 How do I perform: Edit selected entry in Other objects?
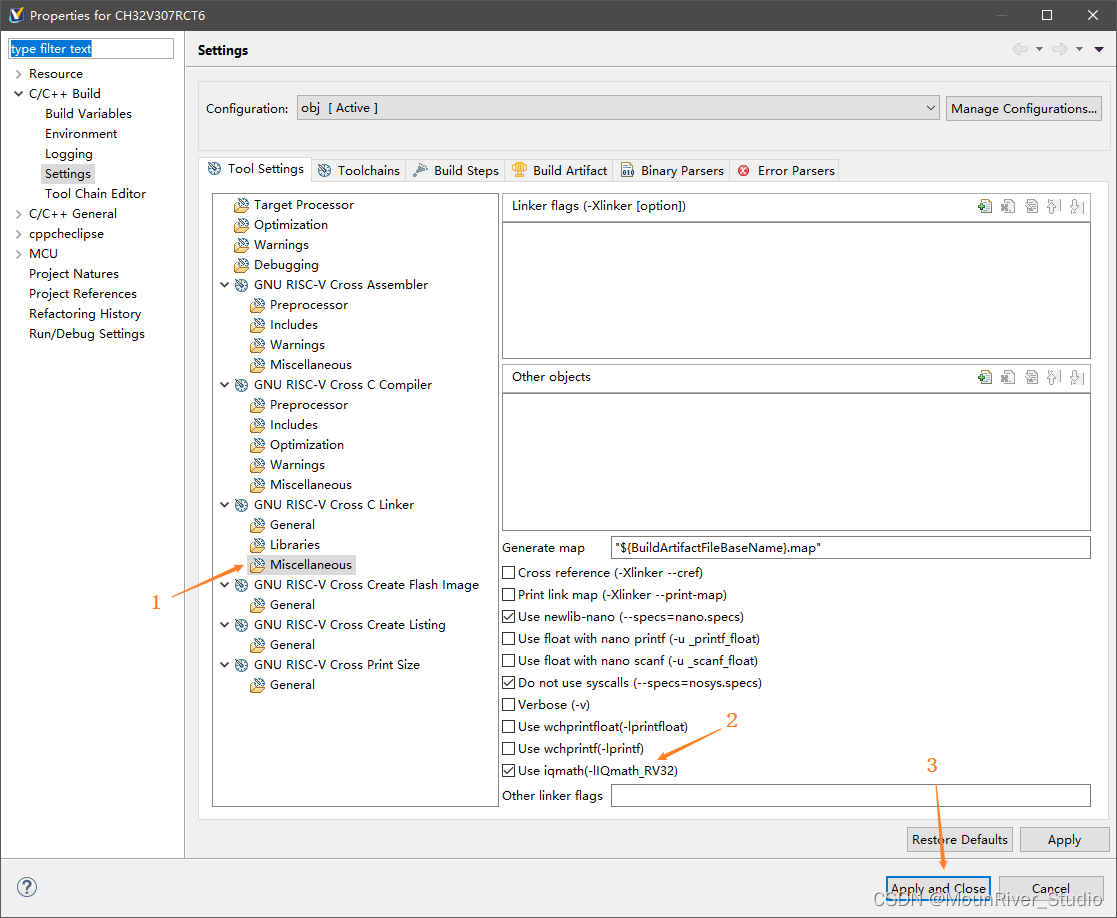[1031, 377]
